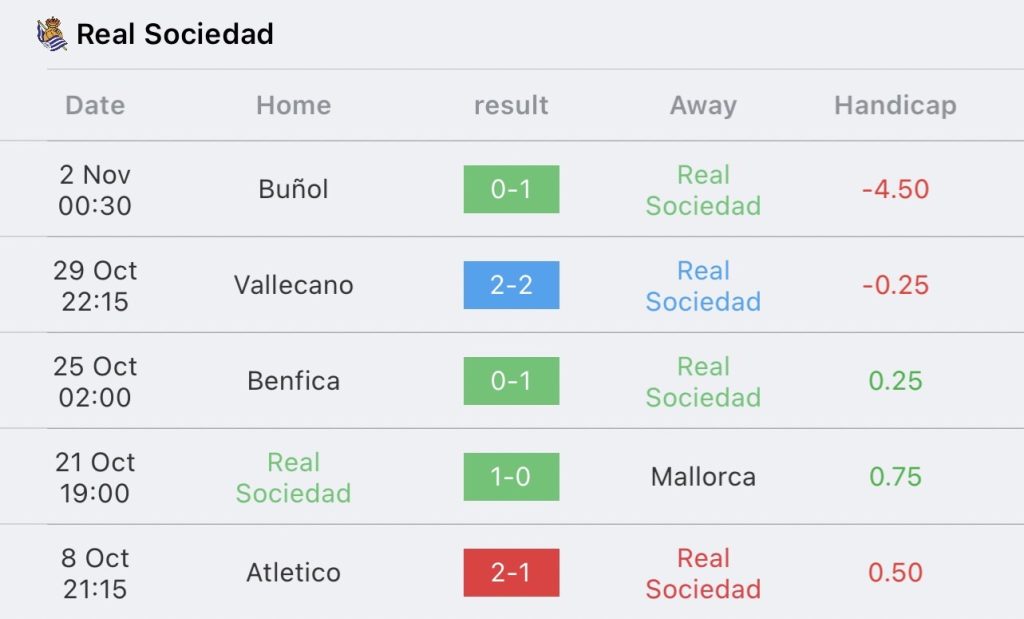Open the Real Sociedad team title

(x=175, y=34)
